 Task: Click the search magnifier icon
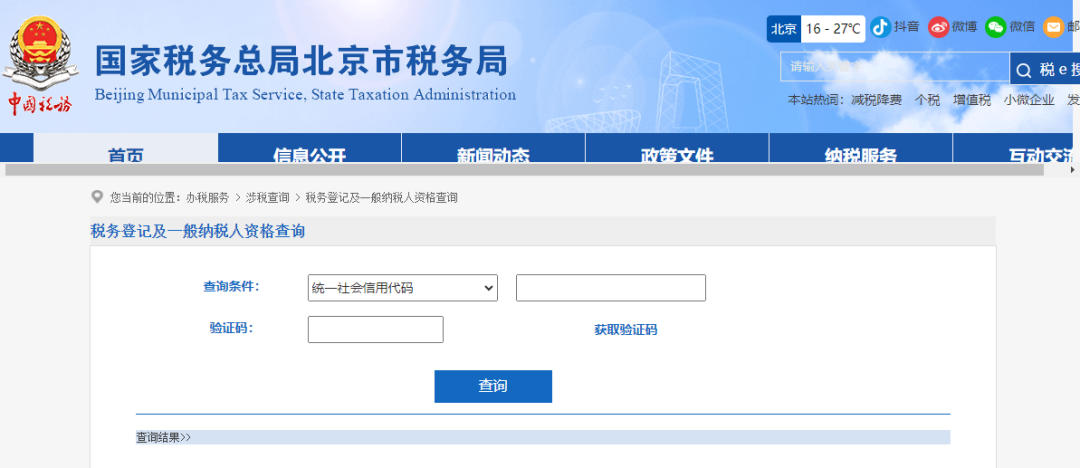point(1024,70)
